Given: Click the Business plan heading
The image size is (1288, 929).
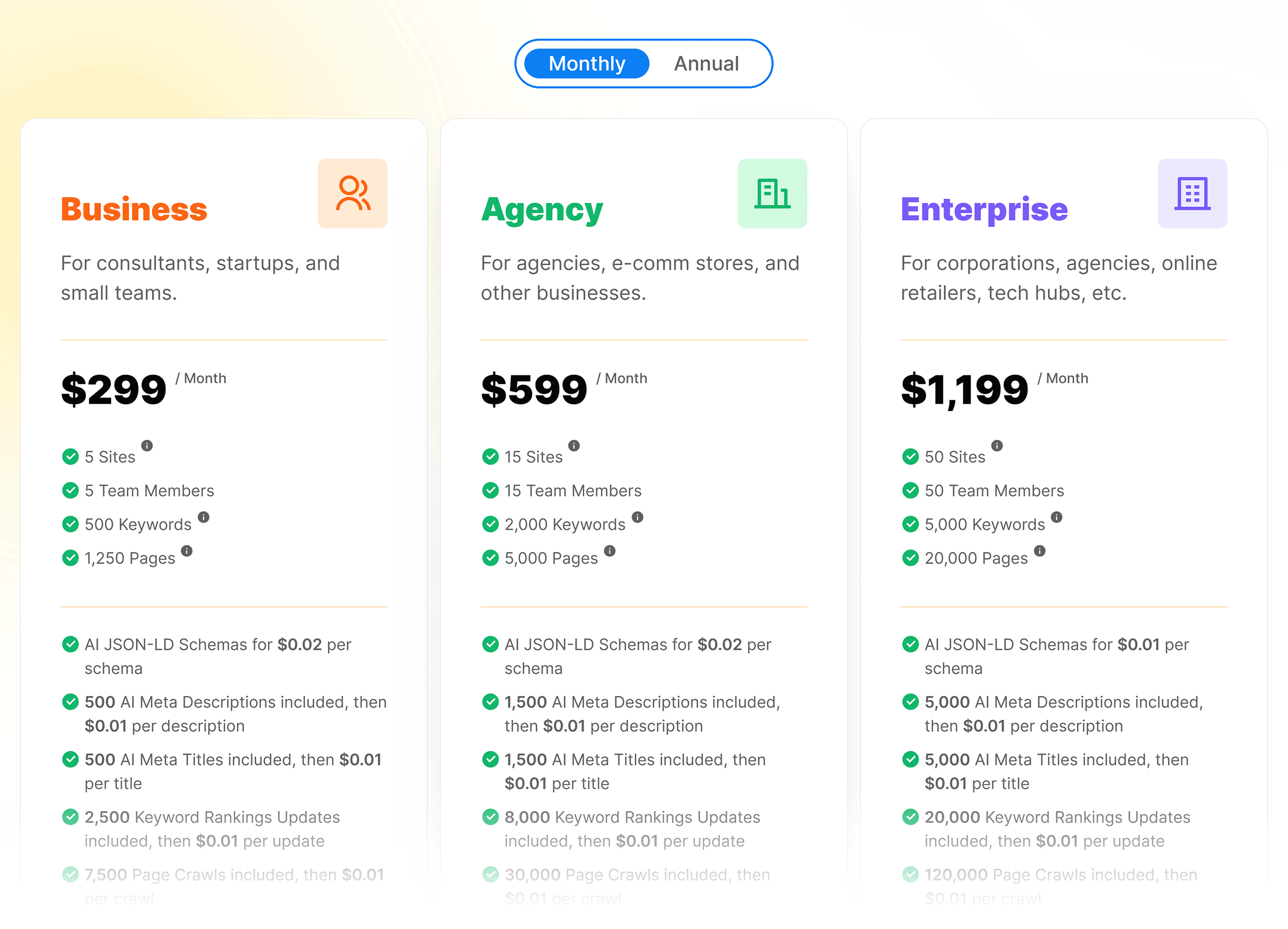Looking at the screenshot, I should pyautogui.click(x=133, y=209).
